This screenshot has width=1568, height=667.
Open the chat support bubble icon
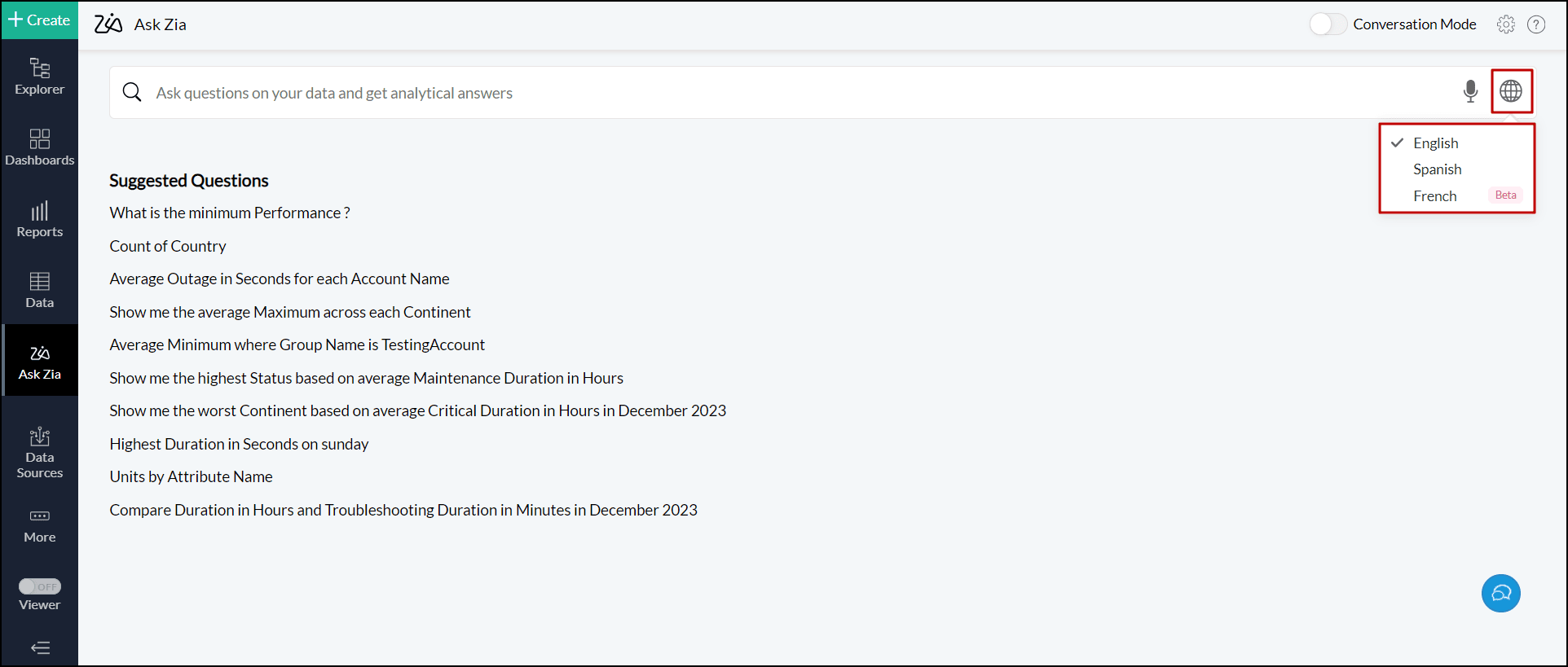pos(1500,593)
